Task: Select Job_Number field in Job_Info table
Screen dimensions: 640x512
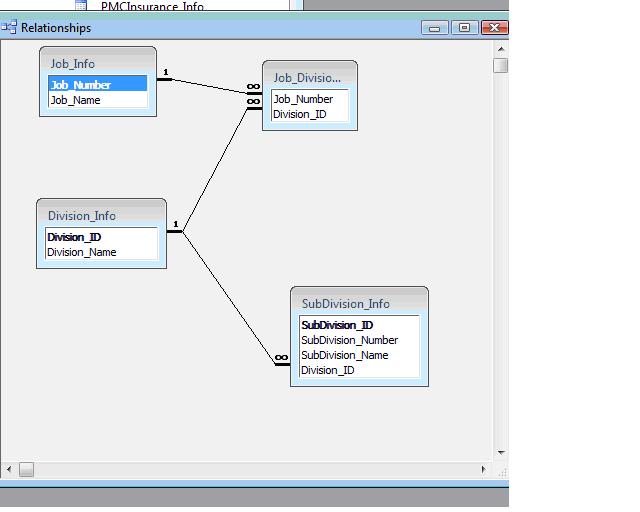Action: (98, 85)
